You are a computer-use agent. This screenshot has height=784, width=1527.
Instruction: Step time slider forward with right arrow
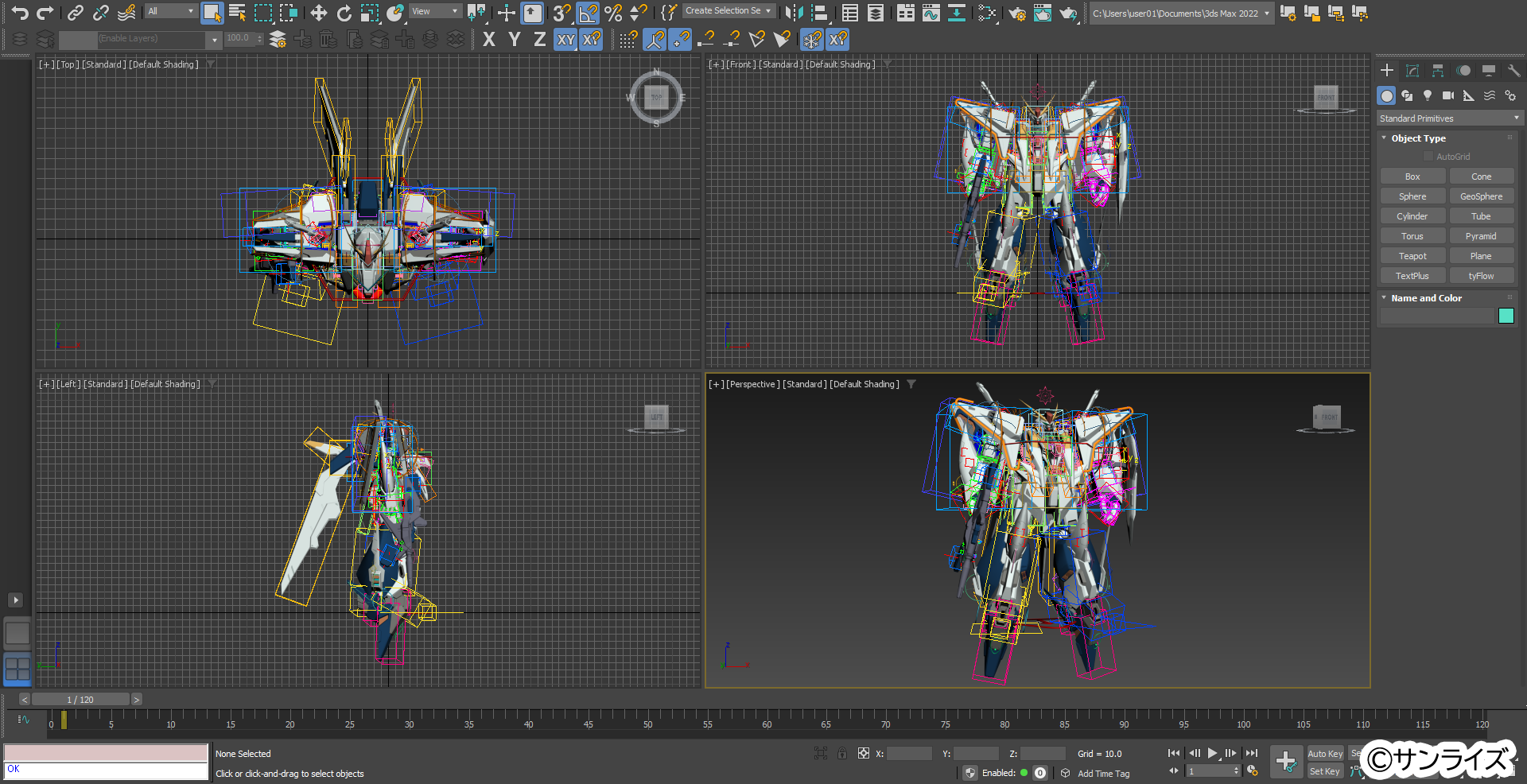click(137, 700)
